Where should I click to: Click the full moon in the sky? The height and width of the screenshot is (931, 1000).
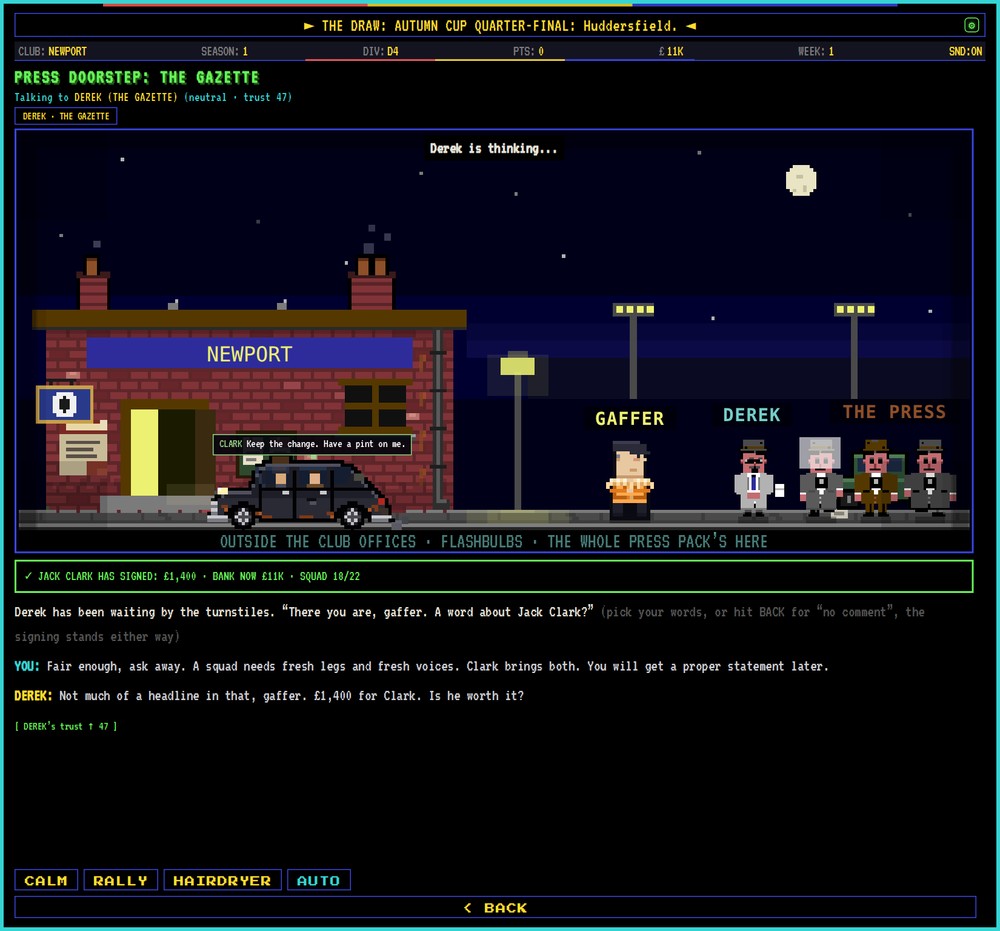click(801, 180)
